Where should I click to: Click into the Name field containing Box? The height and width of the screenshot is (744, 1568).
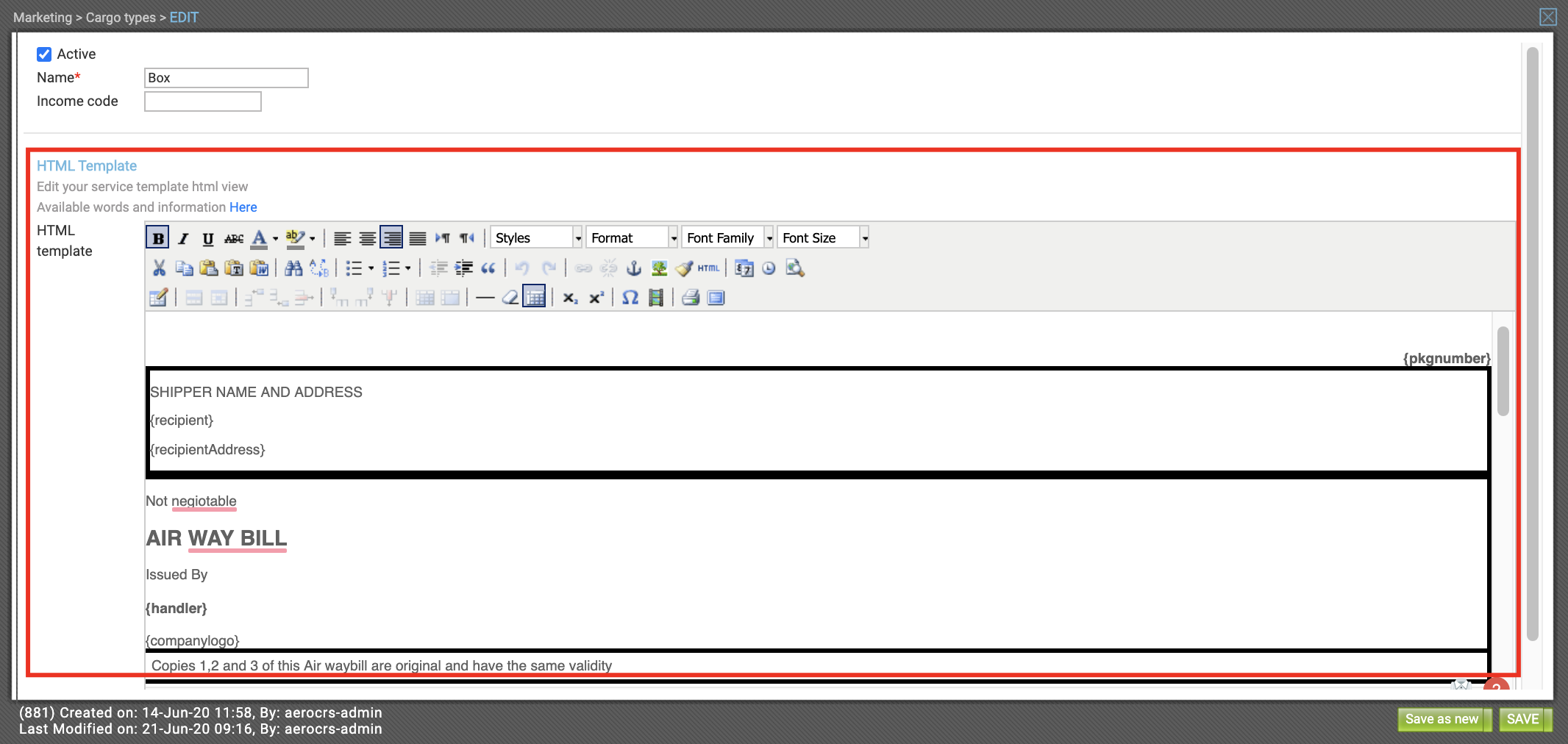(227, 78)
